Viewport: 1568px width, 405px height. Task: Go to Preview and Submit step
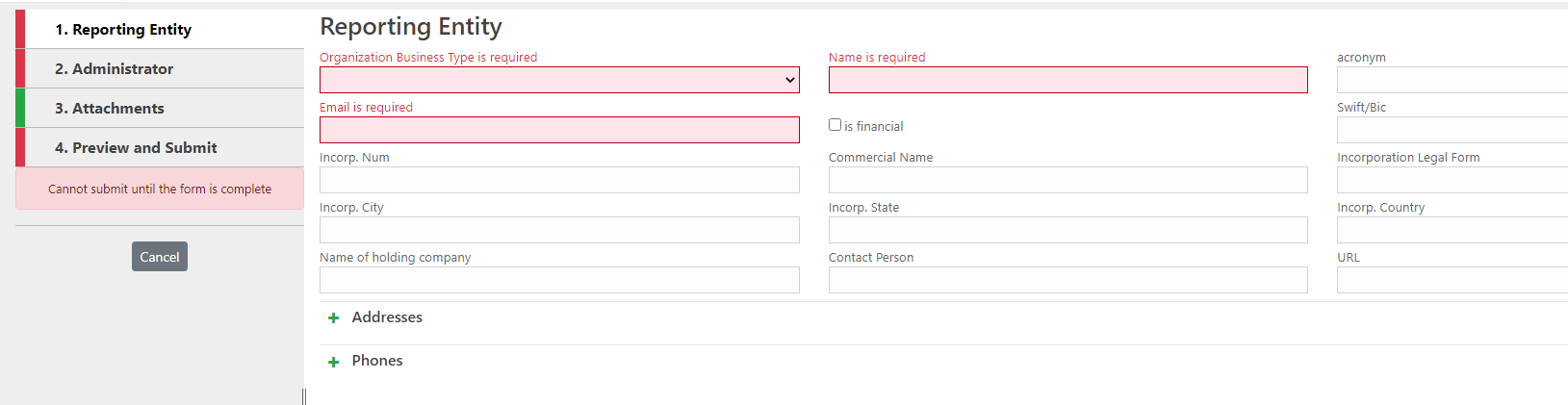(135, 148)
